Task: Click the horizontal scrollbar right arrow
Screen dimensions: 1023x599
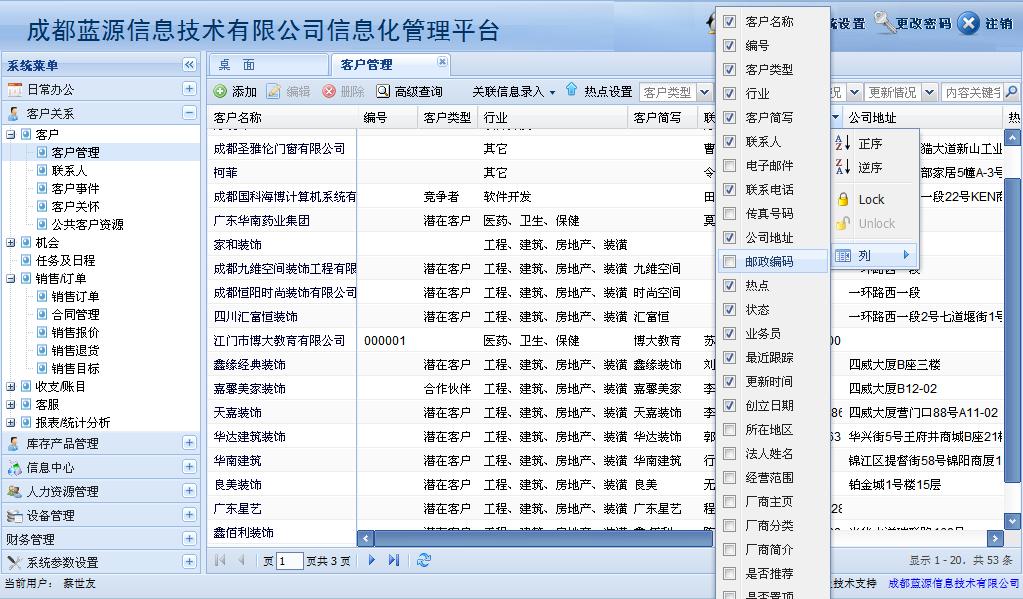Action: (x=995, y=538)
